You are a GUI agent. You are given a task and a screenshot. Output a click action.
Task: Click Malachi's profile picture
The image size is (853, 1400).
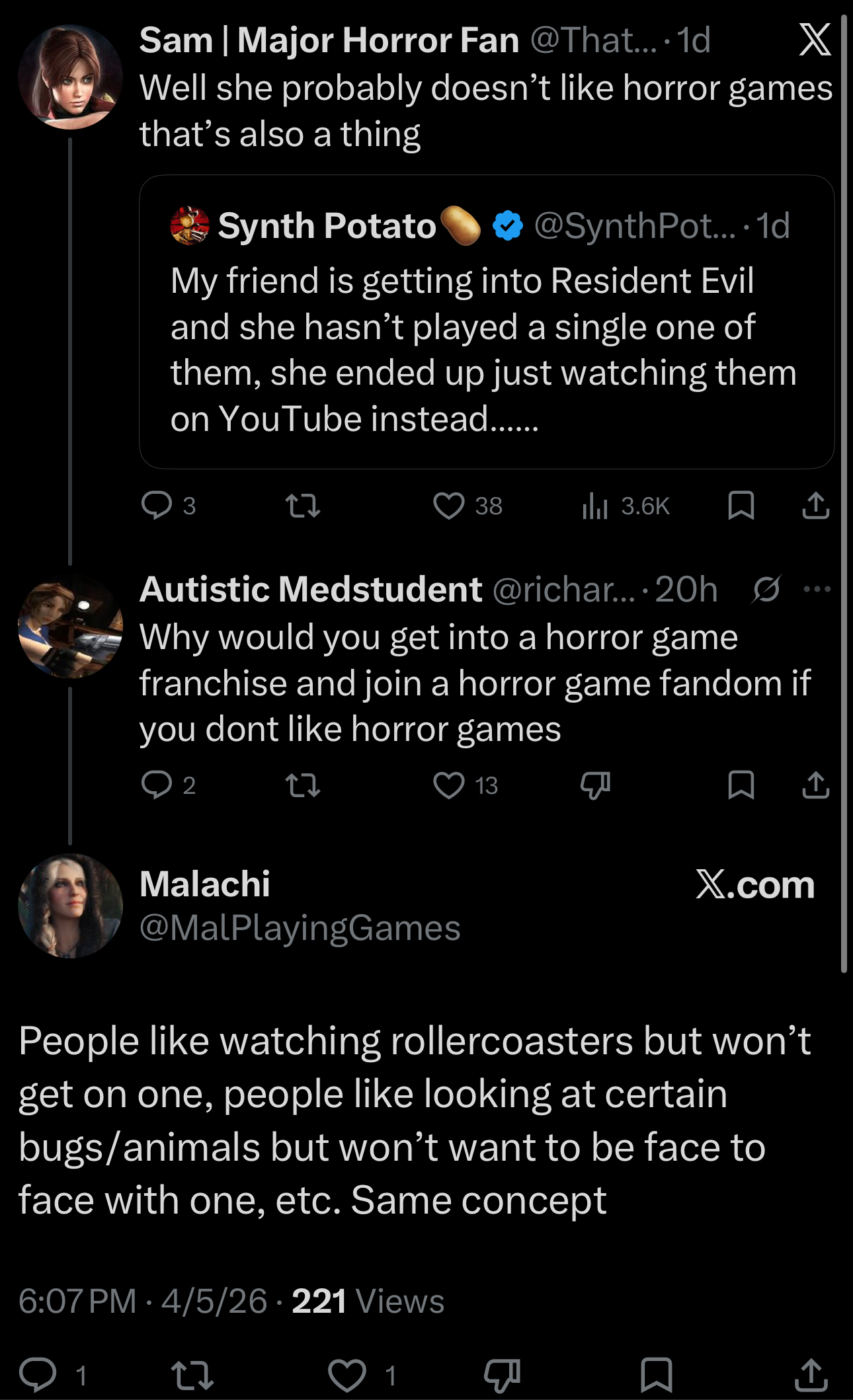coord(70,906)
